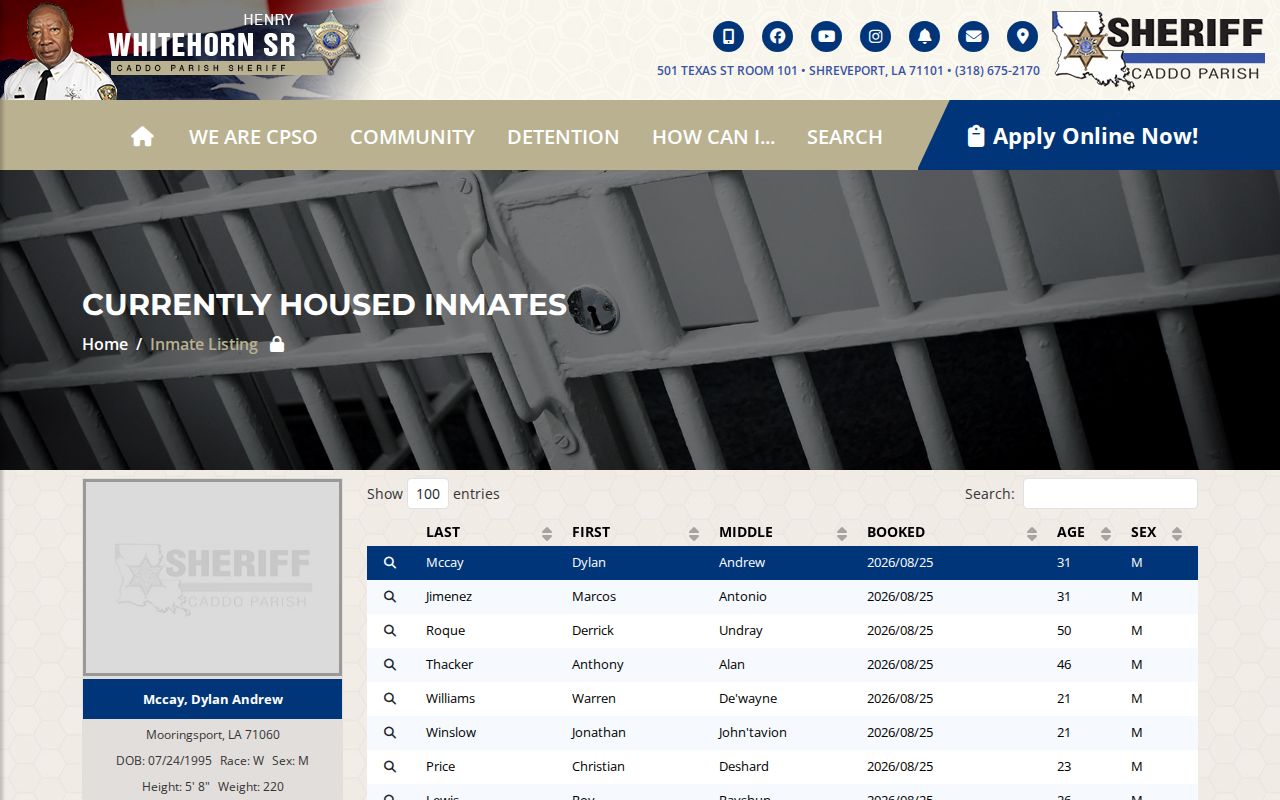Viewport: 1280px width, 800px height.
Task: Open the SEARCH menu item
Action: pyautogui.click(x=845, y=137)
